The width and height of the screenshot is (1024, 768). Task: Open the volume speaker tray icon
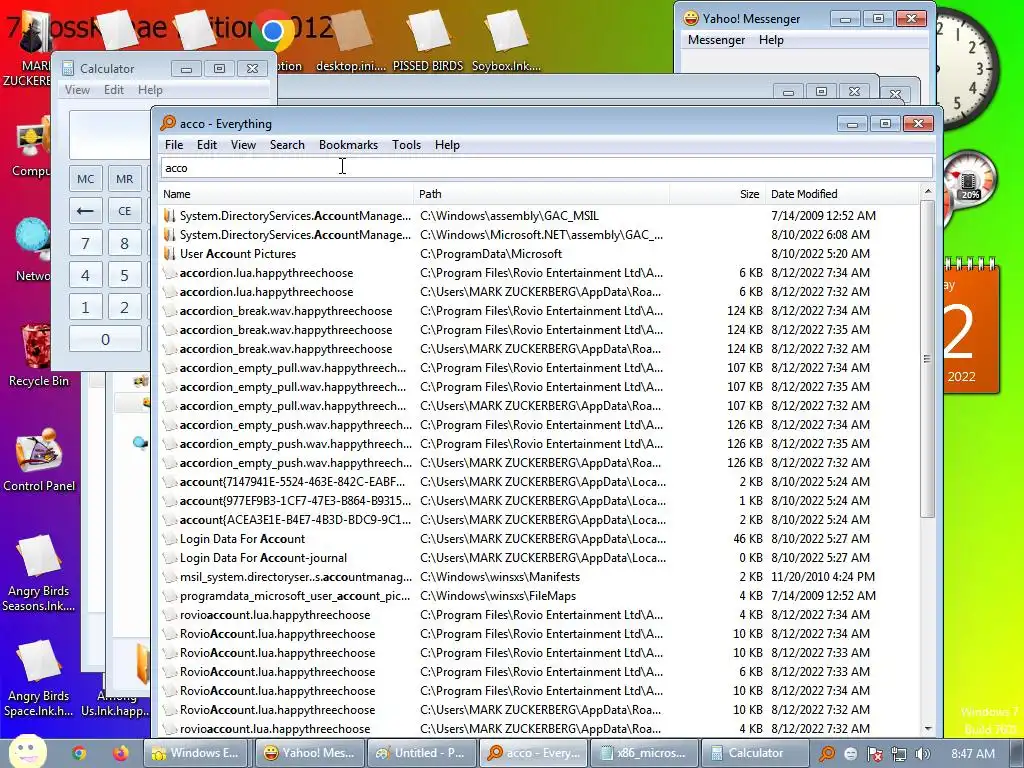(922, 754)
